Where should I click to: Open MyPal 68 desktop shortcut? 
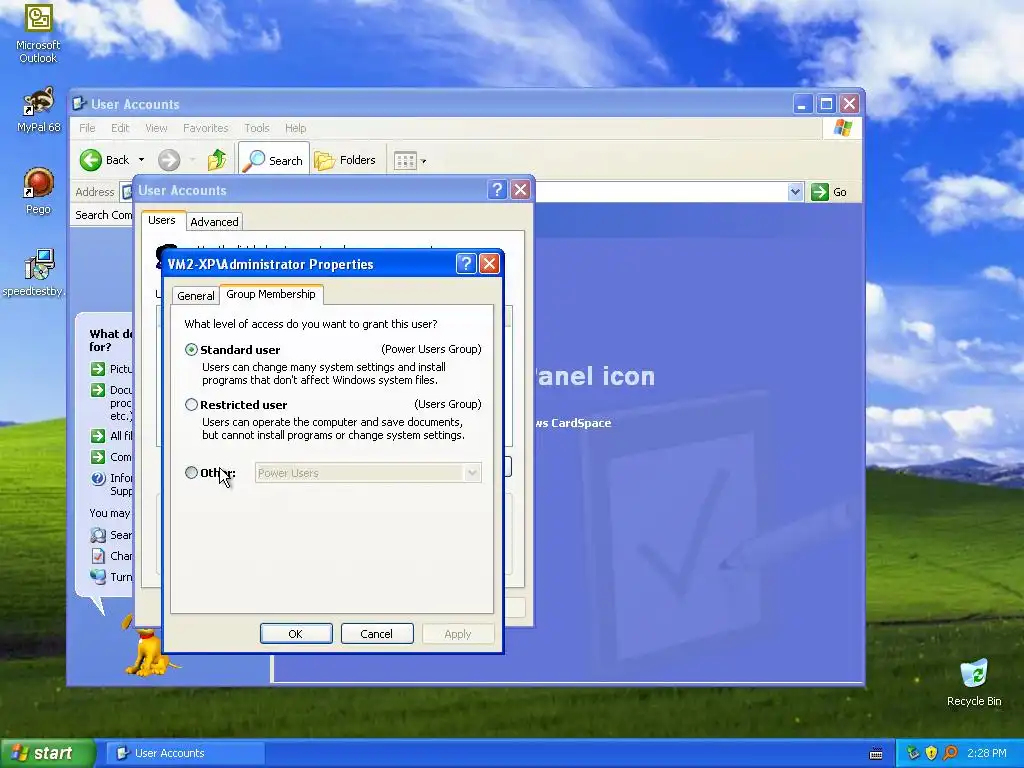tap(38, 110)
